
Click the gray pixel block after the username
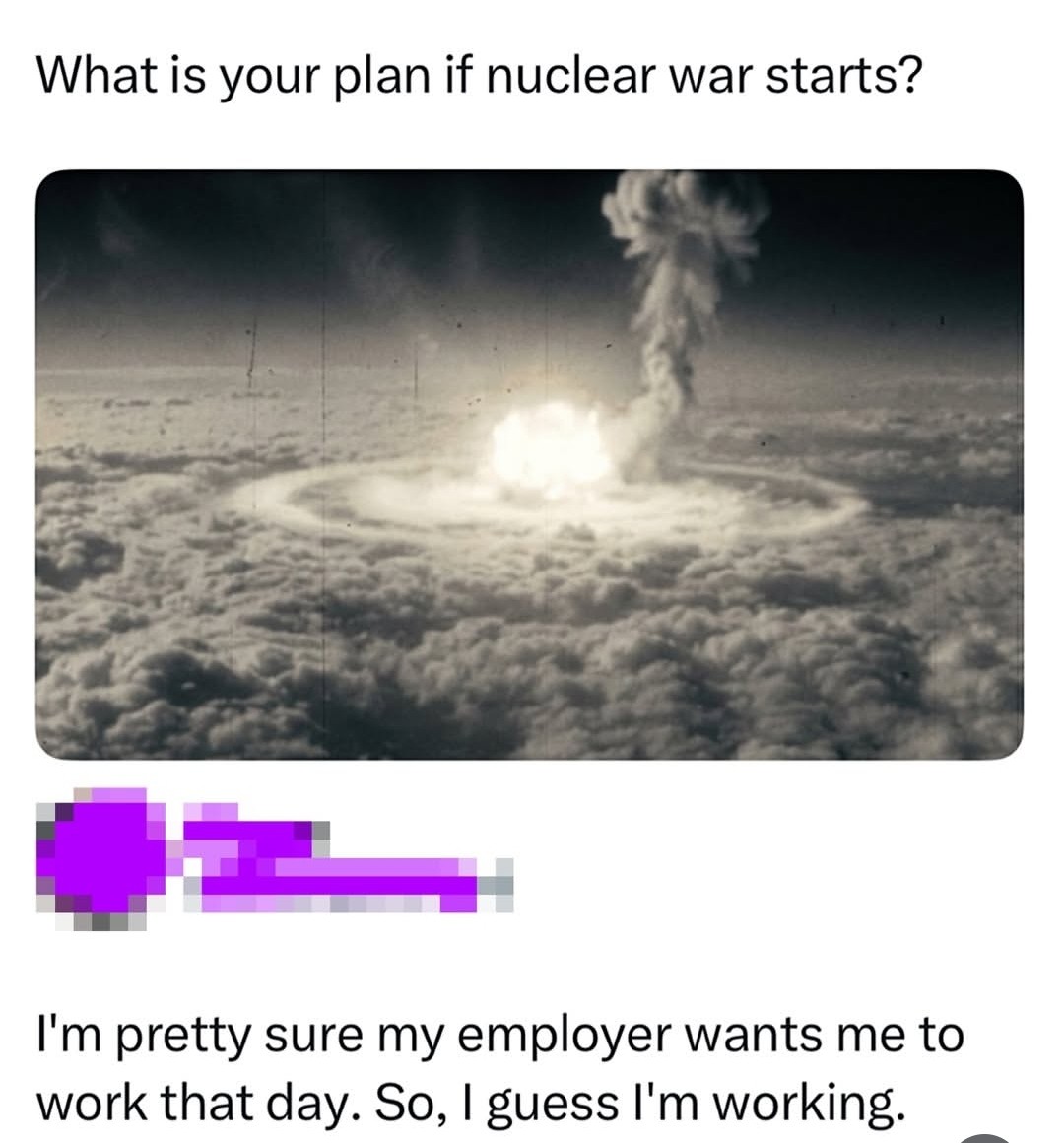(x=497, y=884)
